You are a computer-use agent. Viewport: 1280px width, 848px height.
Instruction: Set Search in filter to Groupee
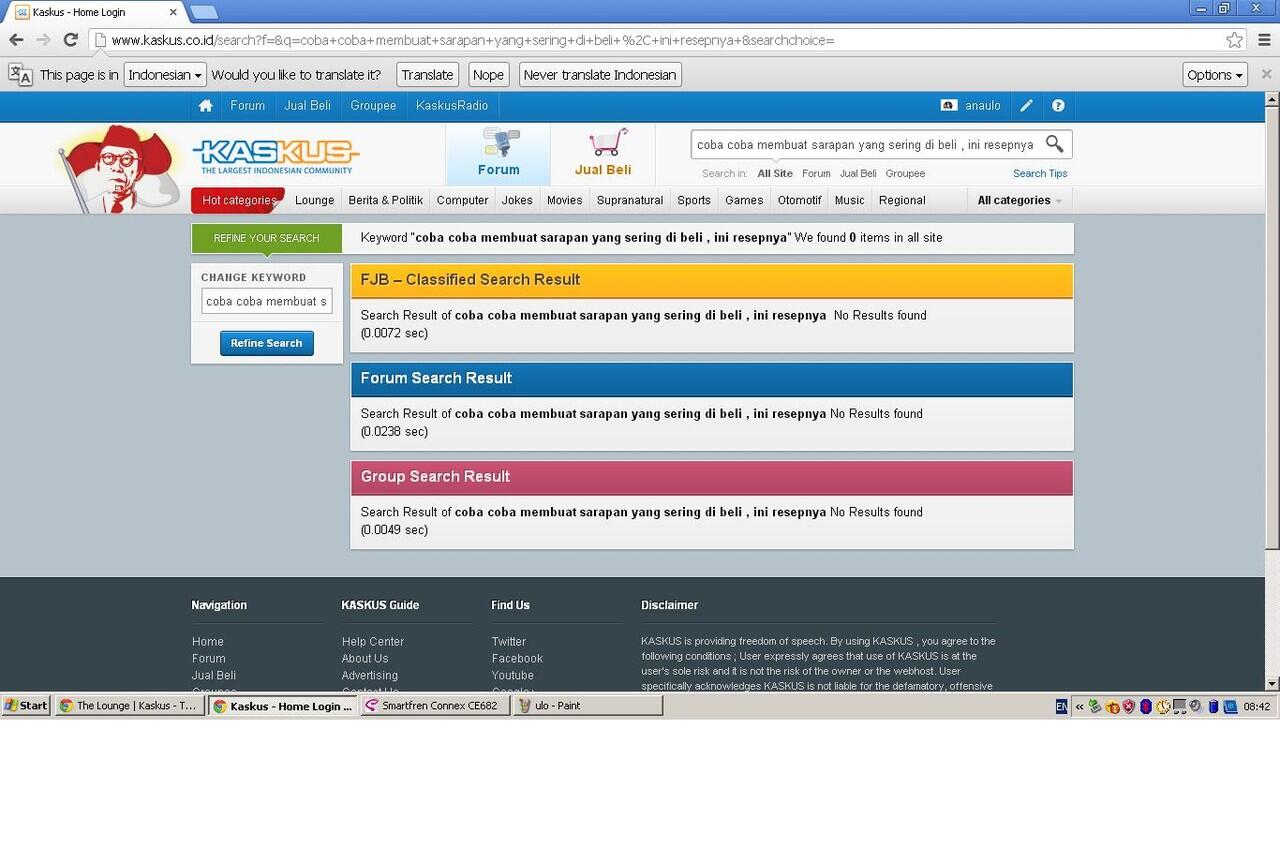(x=905, y=173)
